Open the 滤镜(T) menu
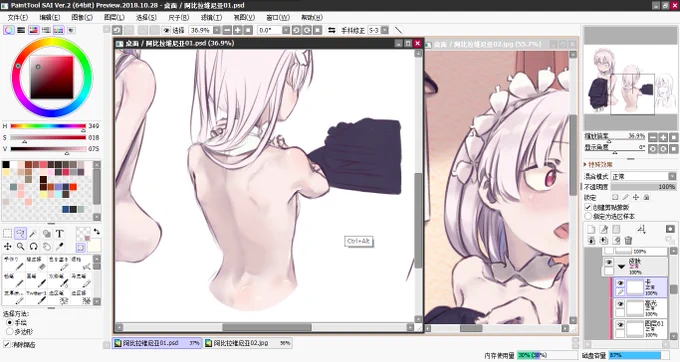Image resolution: width=680 pixels, height=362 pixels. pyautogui.click(x=211, y=17)
